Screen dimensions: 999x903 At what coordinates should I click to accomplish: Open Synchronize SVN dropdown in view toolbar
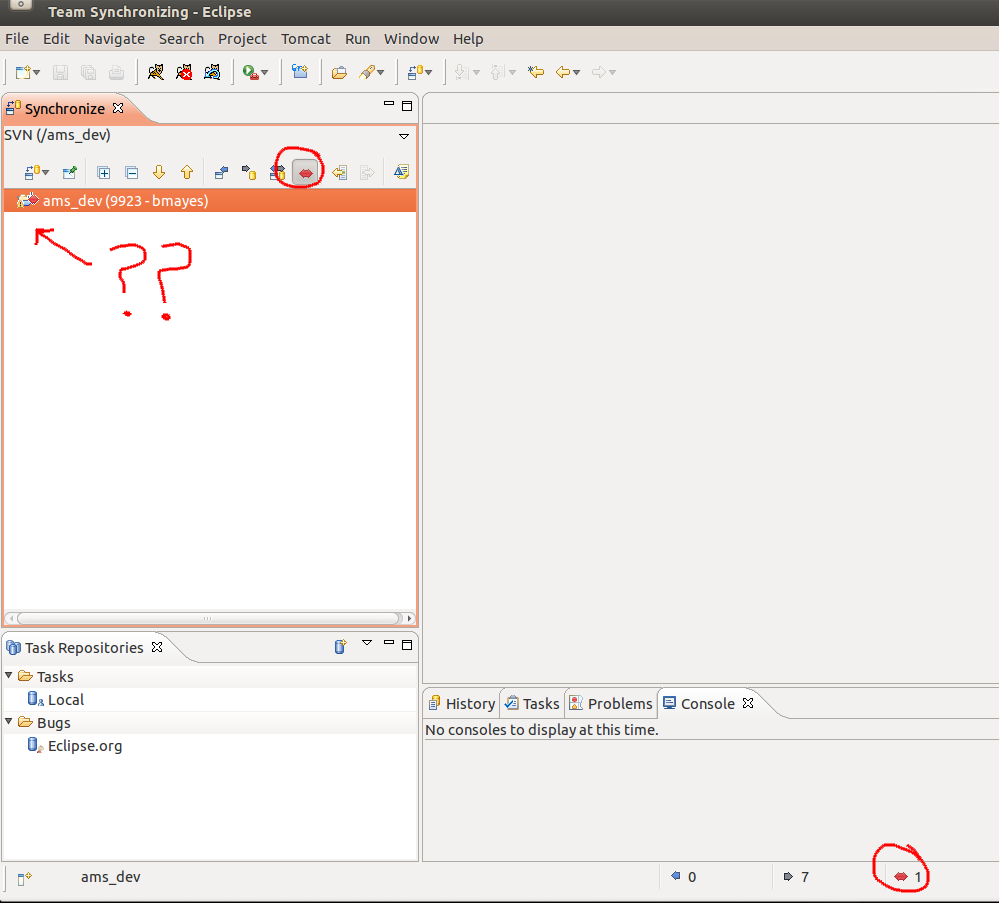(45, 173)
